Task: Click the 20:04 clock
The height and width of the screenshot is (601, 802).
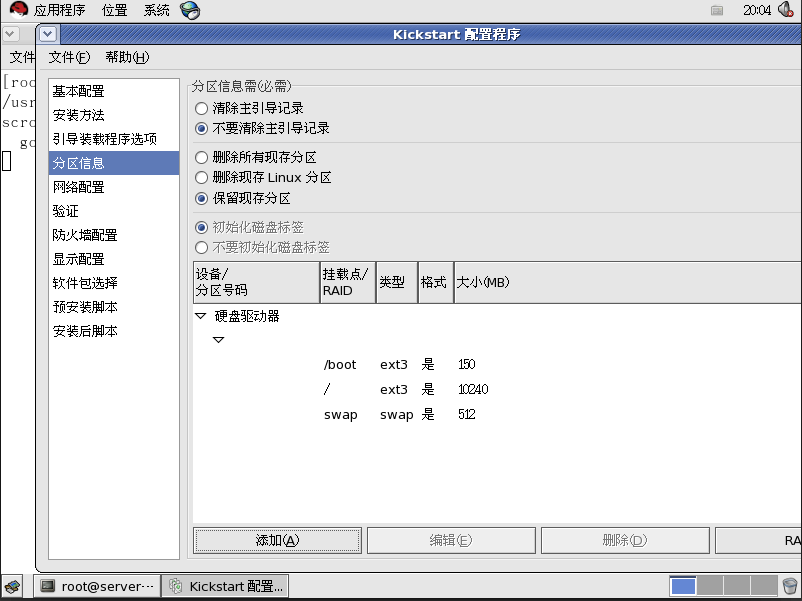Action: (757, 10)
